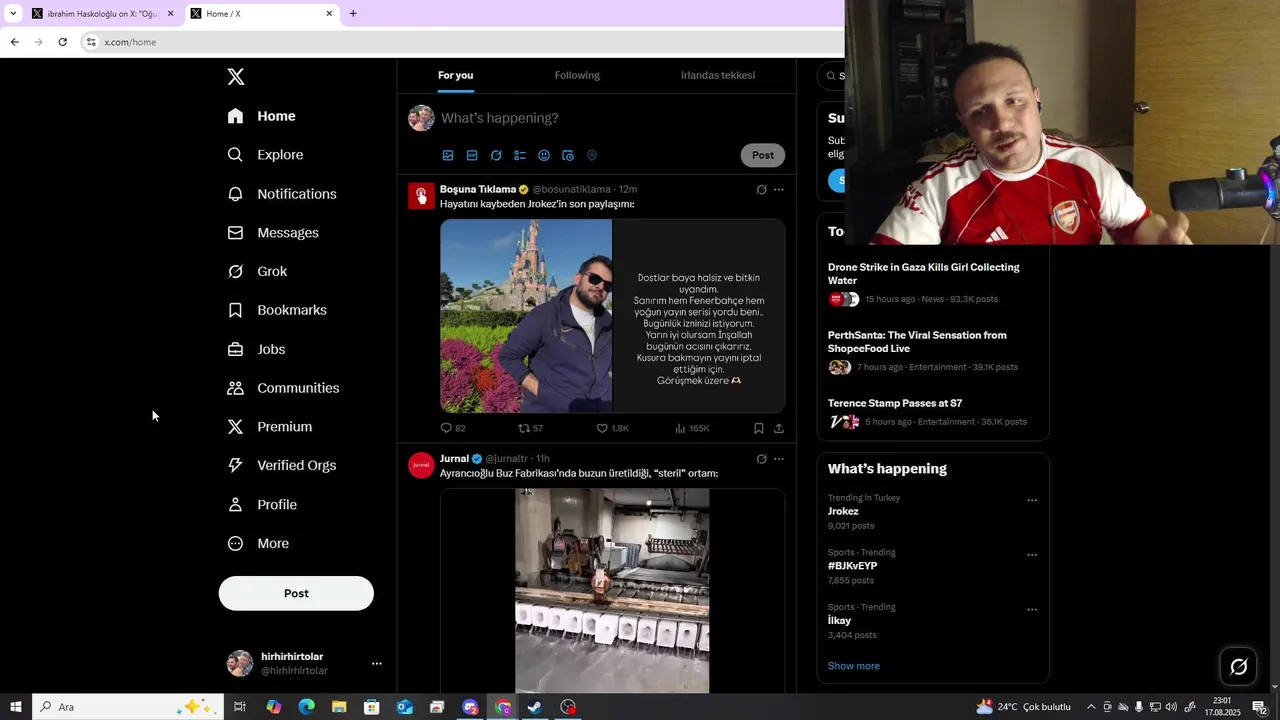Open more options on Boşuna Tıklama post
This screenshot has width=1280, height=720.
(779, 189)
